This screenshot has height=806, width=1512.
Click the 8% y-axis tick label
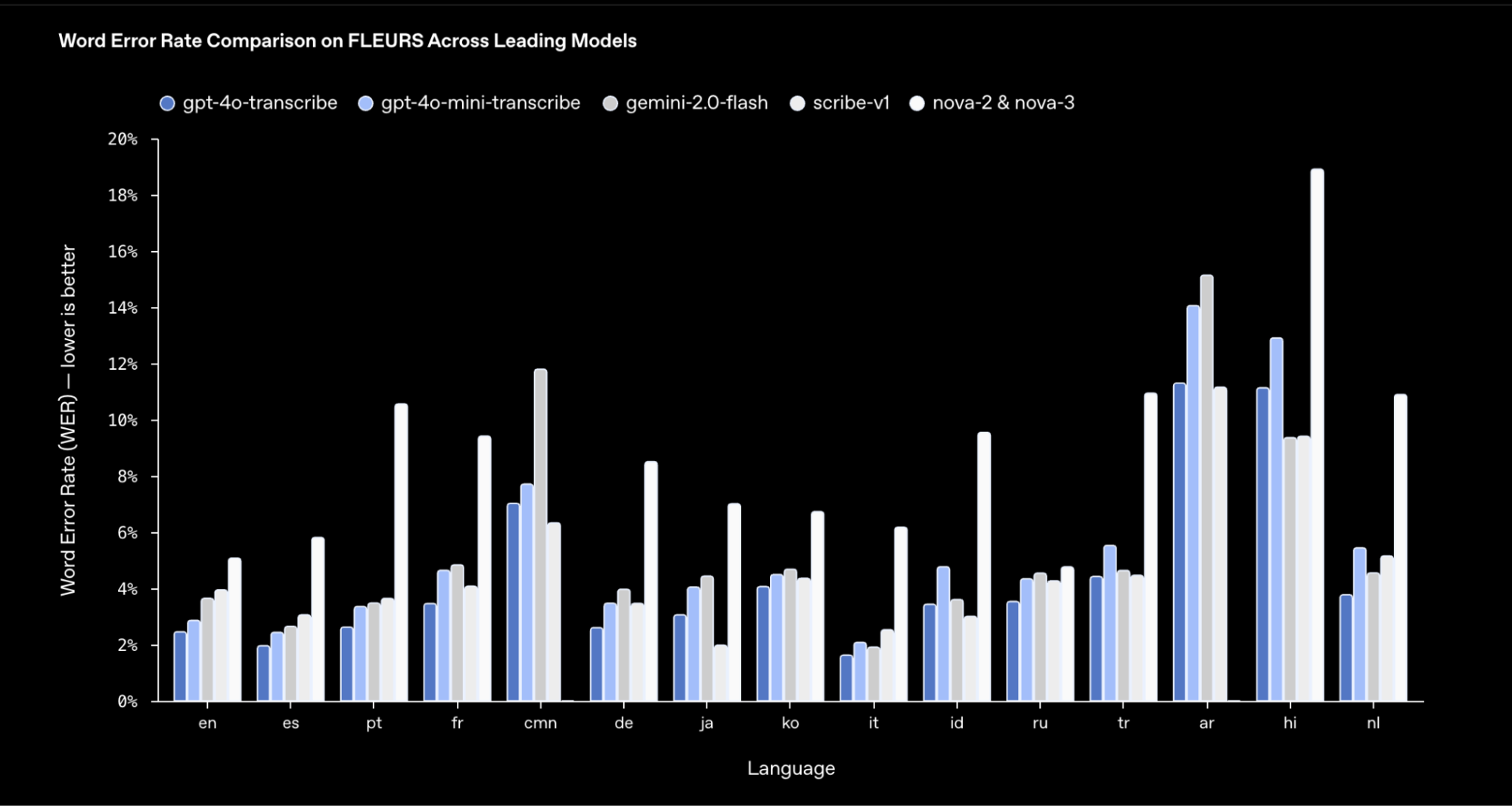click(127, 477)
